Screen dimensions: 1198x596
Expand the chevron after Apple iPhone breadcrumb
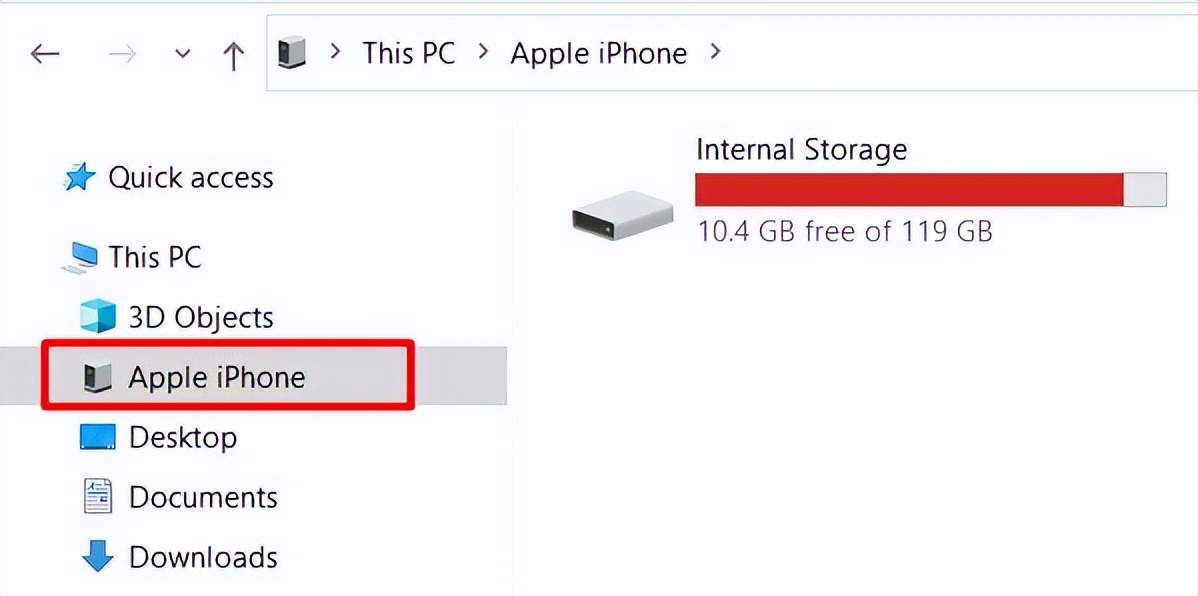tap(717, 52)
